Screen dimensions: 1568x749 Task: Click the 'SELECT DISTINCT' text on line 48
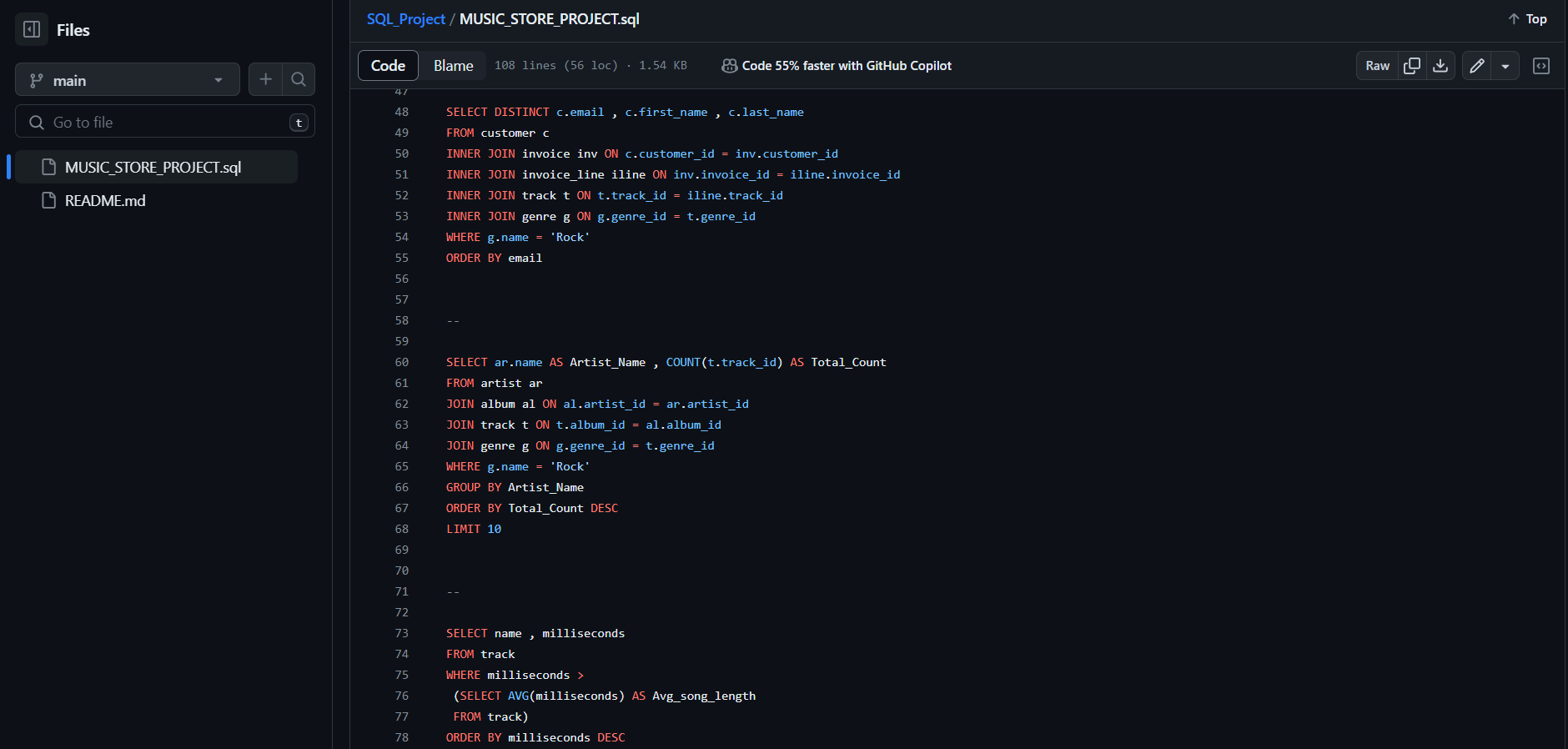tap(497, 112)
